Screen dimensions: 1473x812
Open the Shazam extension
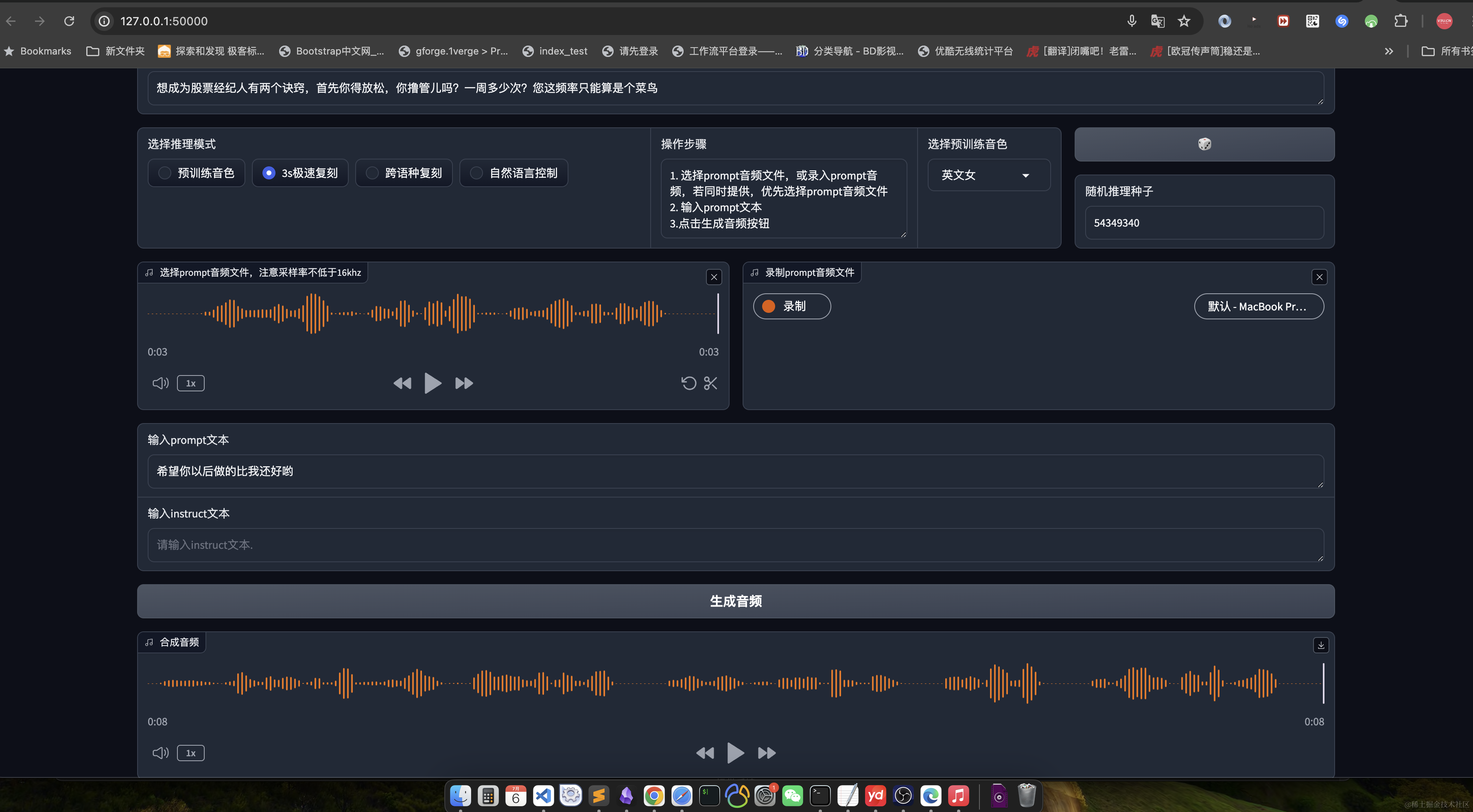pos(1342,21)
